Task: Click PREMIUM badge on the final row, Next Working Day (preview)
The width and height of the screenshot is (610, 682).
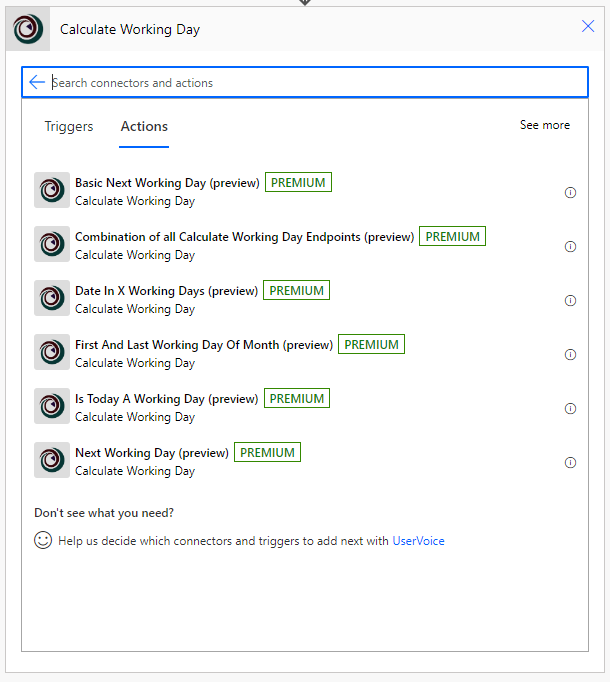Action: pyautogui.click(x=267, y=452)
